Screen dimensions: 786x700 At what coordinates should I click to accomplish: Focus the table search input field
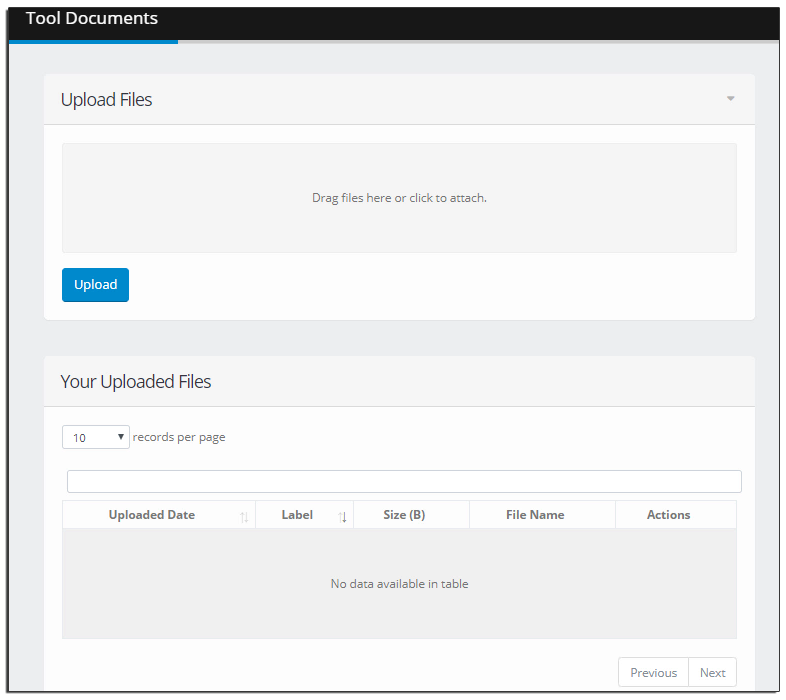tap(404, 481)
